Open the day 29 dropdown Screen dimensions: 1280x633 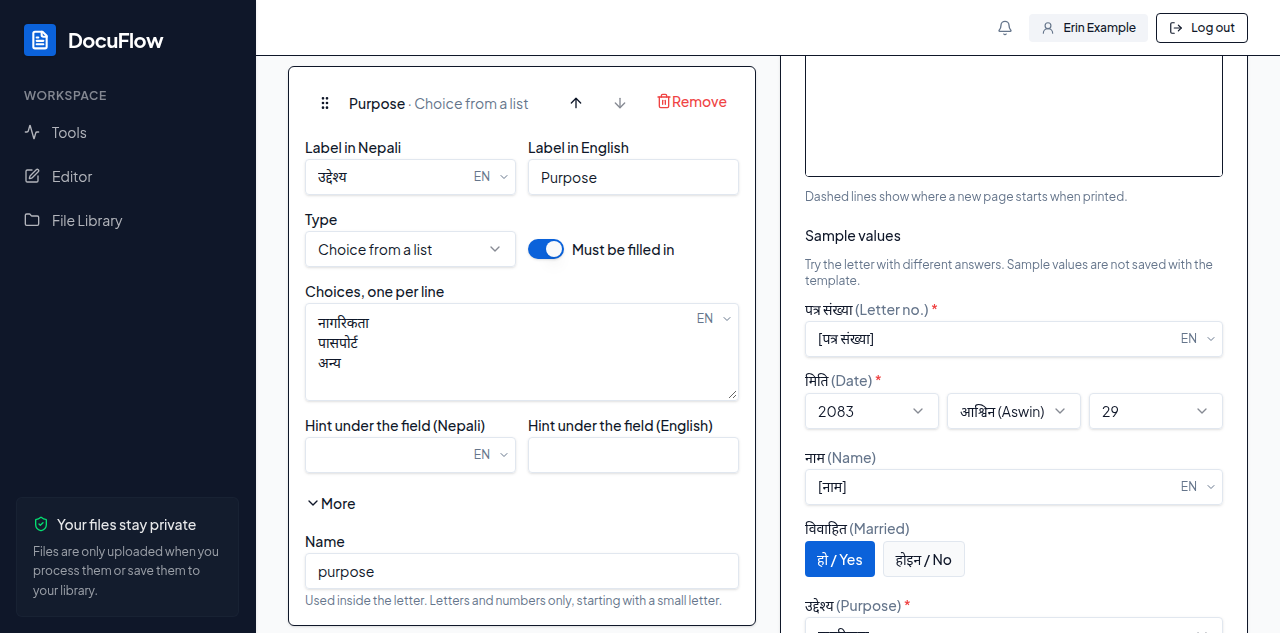click(1156, 411)
